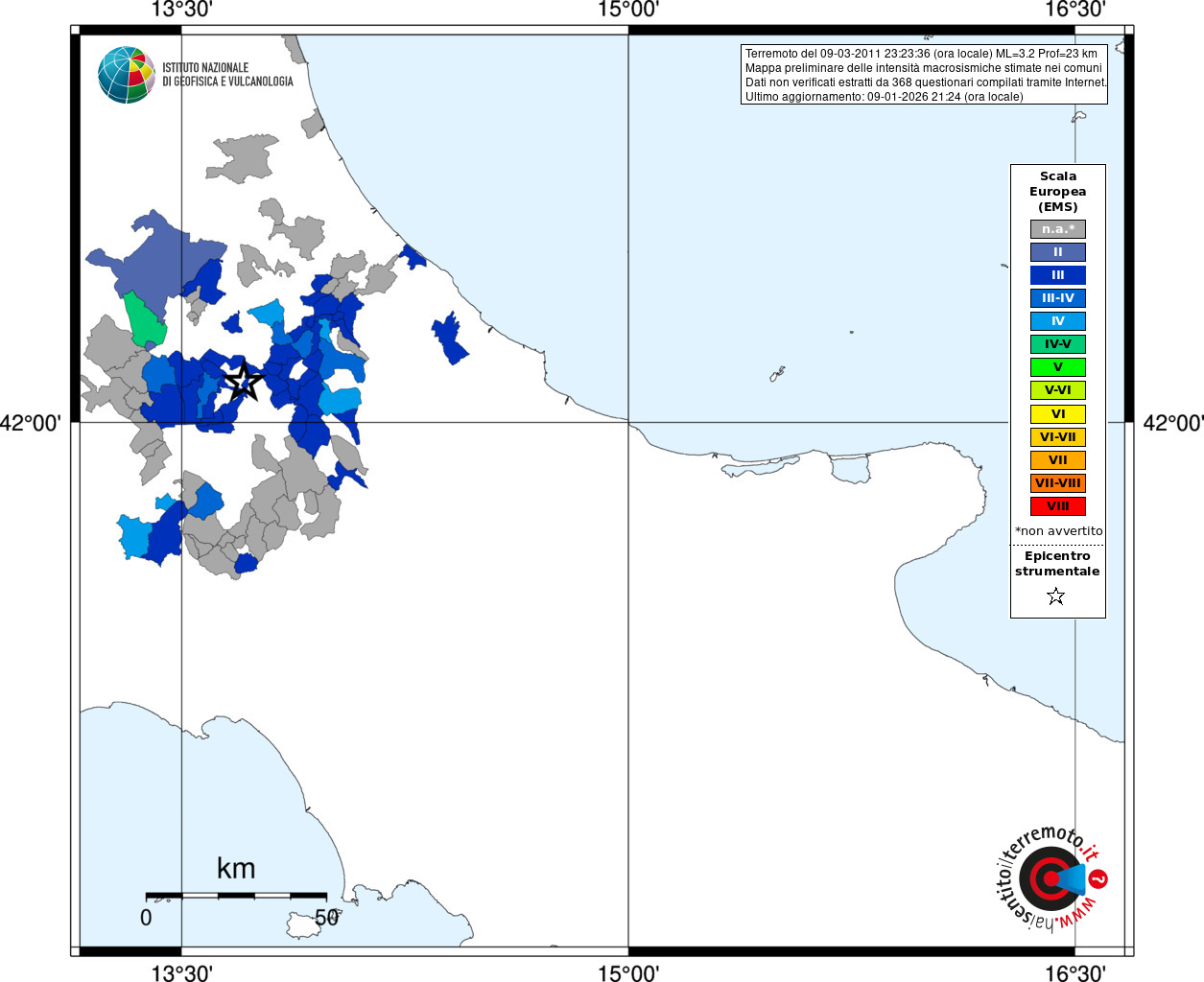Click the intensity V legend swatch
The height and width of the screenshot is (982, 1204).
[x=1058, y=367]
